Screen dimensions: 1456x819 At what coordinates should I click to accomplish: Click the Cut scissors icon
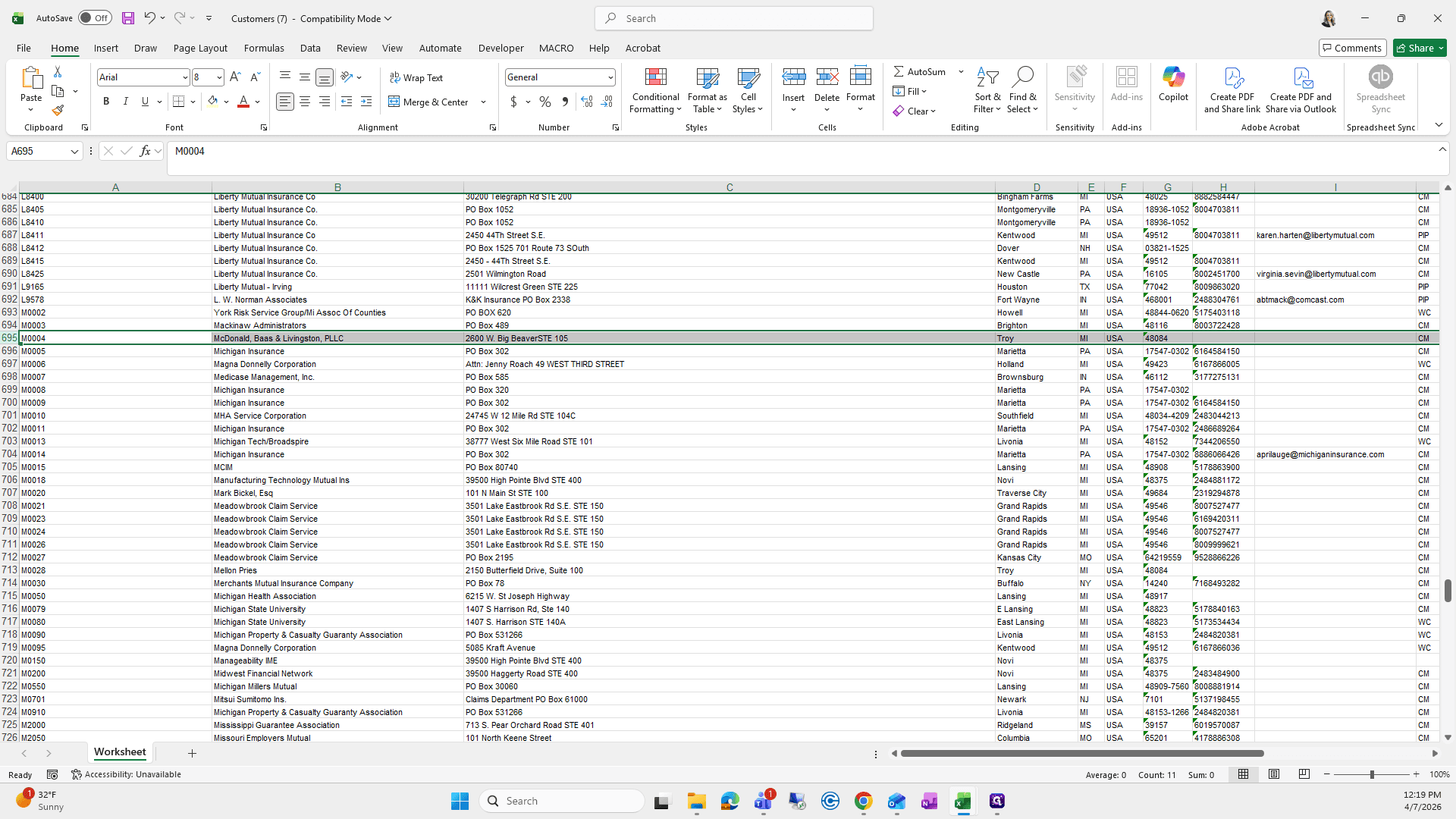[x=58, y=71]
